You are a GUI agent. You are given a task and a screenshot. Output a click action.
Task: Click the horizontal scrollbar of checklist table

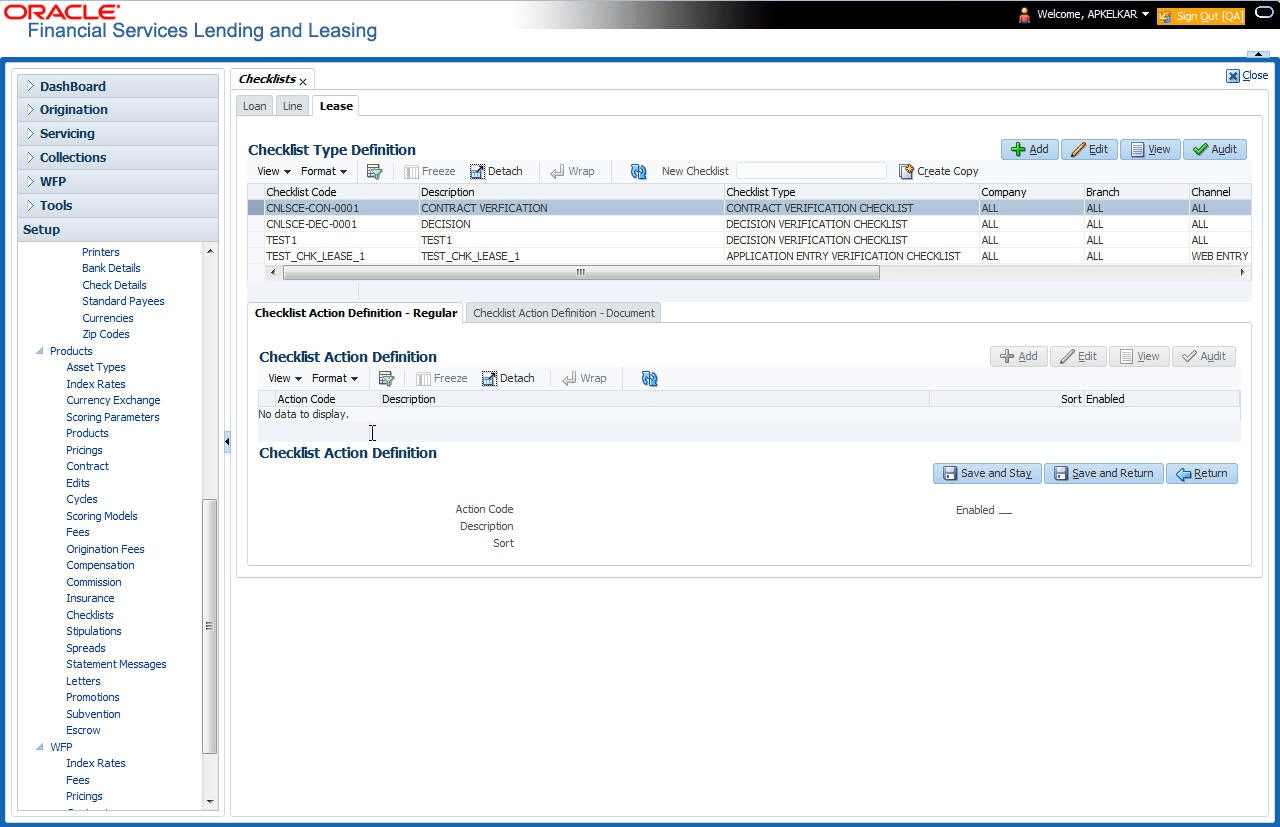click(581, 272)
